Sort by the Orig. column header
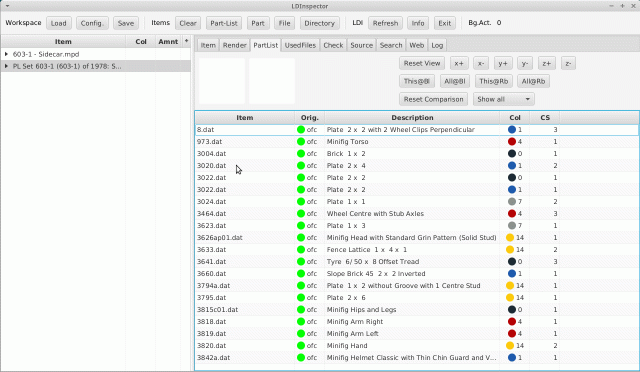 coord(309,118)
